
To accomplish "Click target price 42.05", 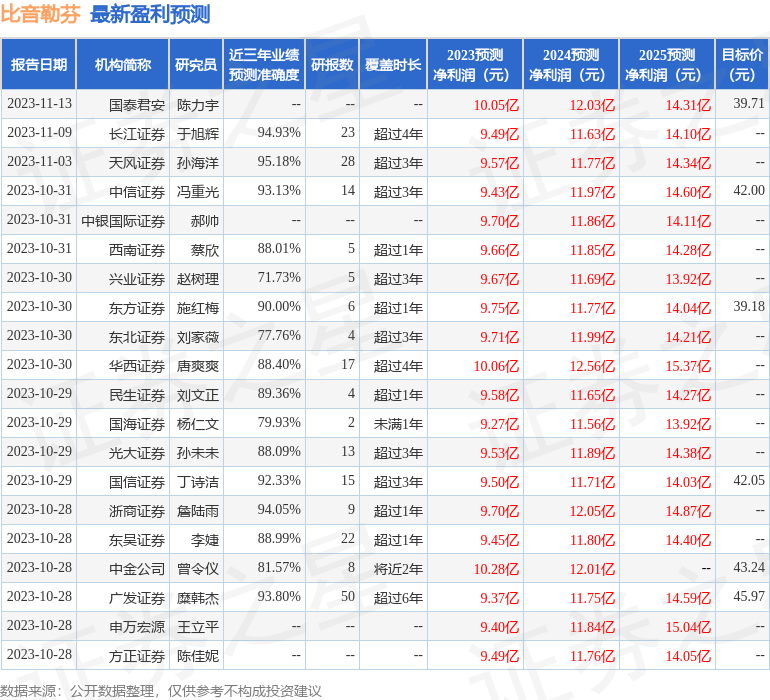I will coord(749,480).
